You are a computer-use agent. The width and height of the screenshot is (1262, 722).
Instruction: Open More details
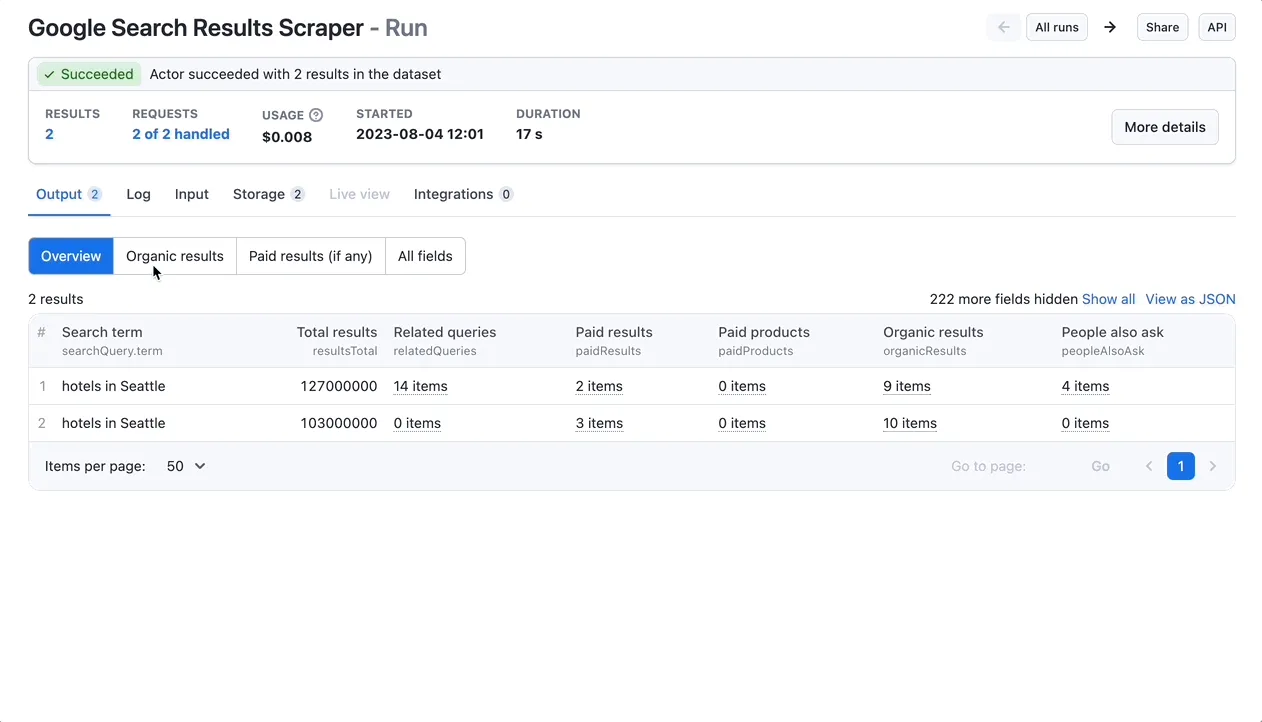(1165, 127)
